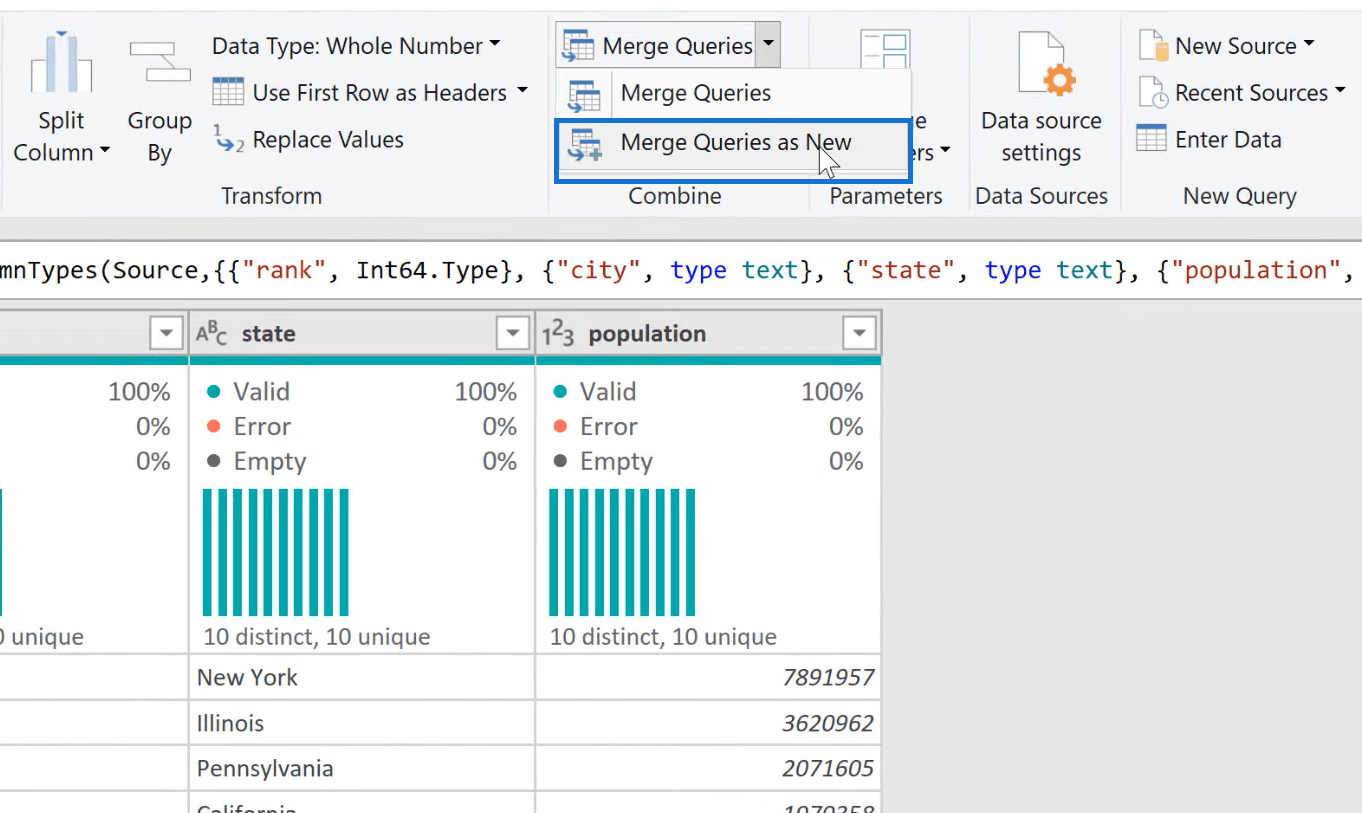Select the state column header

[x=361, y=334]
